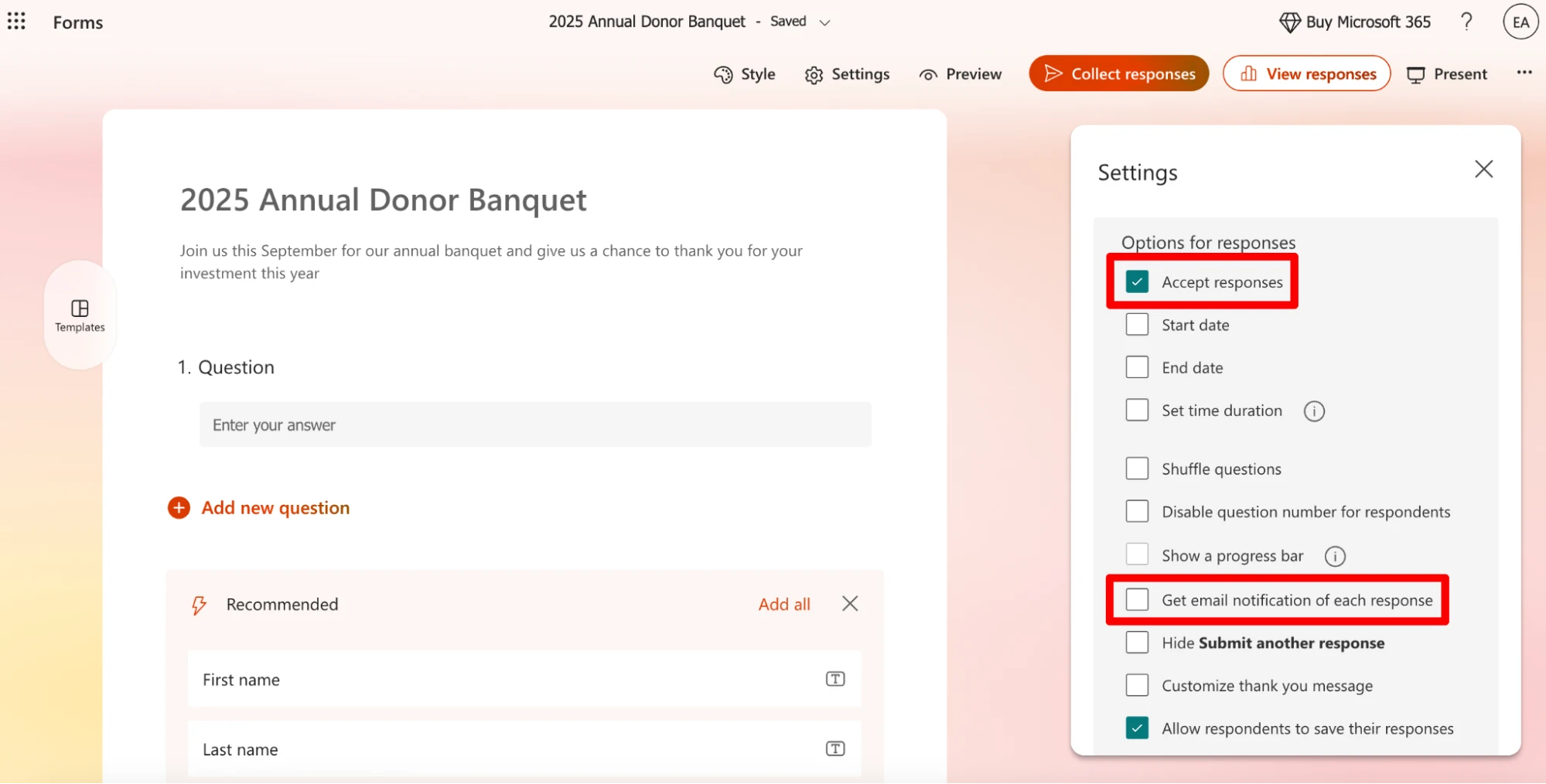The width and height of the screenshot is (1546, 784).
Task: Go to Forms home link
Action: pyautogui.click(x=77, y=22)
